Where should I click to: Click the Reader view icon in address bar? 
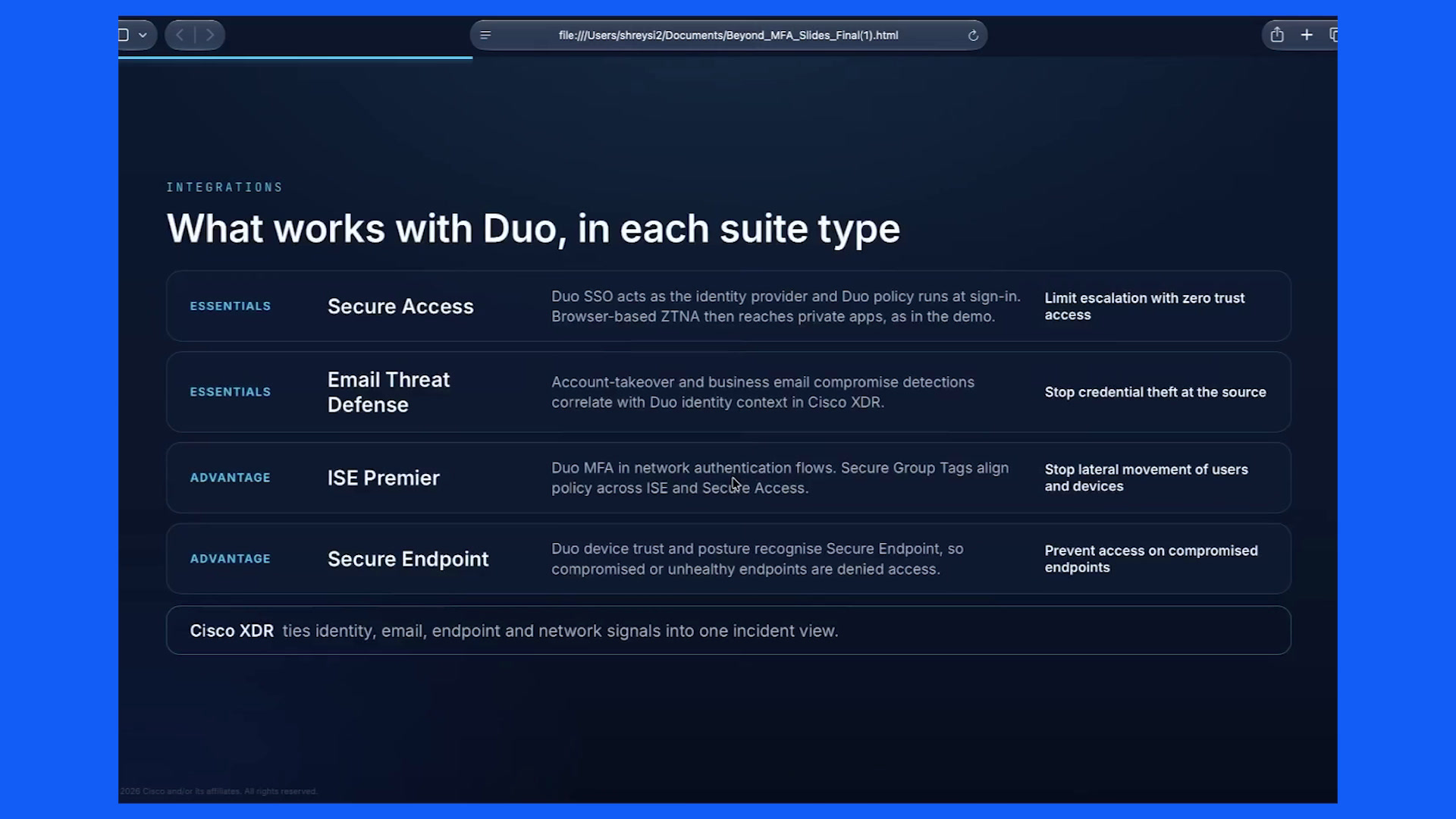click(486, 35)
